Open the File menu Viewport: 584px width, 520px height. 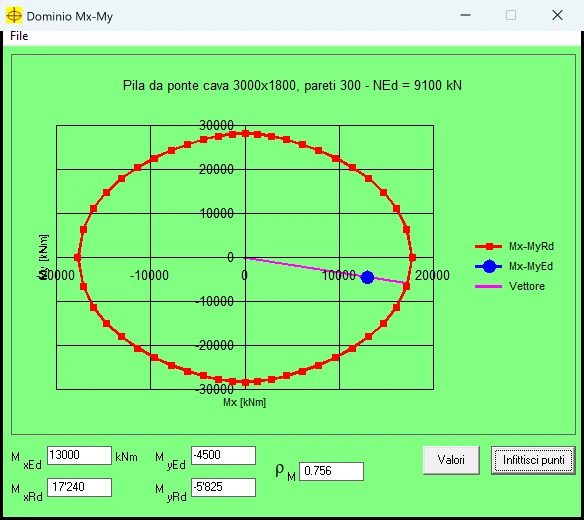pos(19,36)
